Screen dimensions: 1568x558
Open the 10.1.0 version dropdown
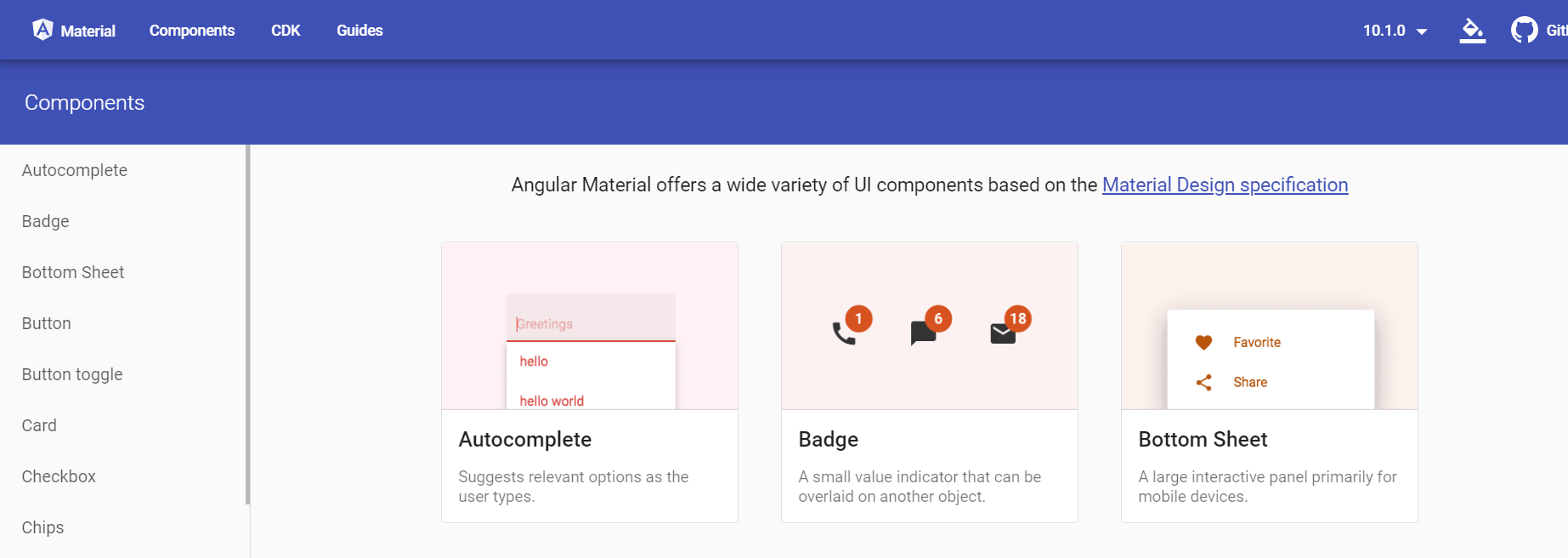(x=1395, y=31)
